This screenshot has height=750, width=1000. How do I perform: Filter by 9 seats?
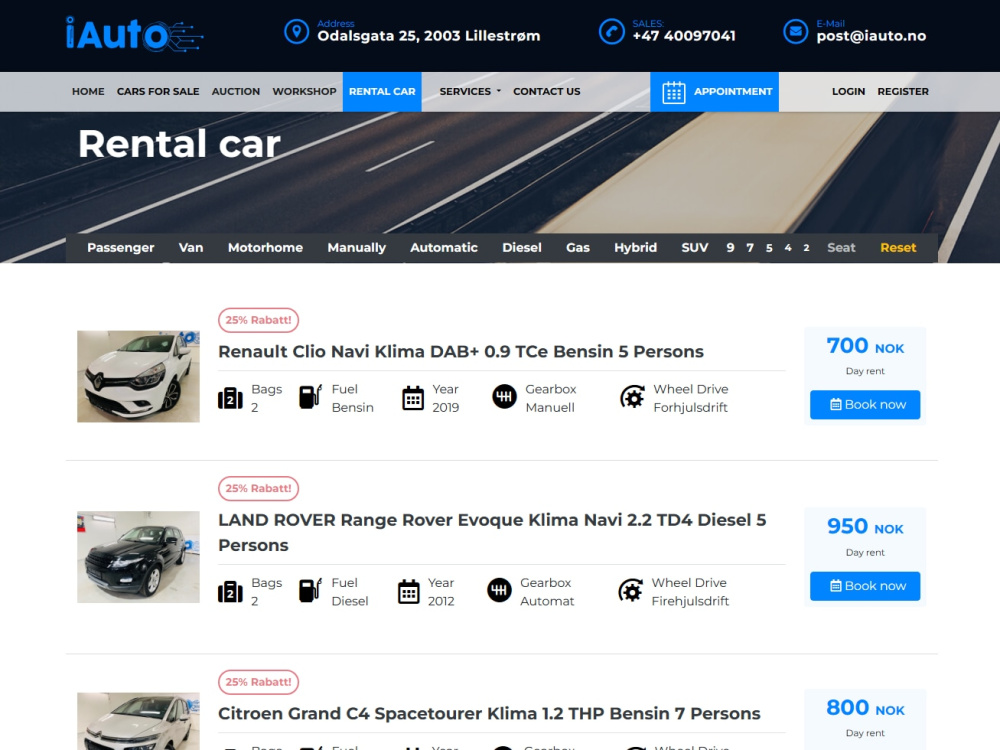[x=730, y=247]
